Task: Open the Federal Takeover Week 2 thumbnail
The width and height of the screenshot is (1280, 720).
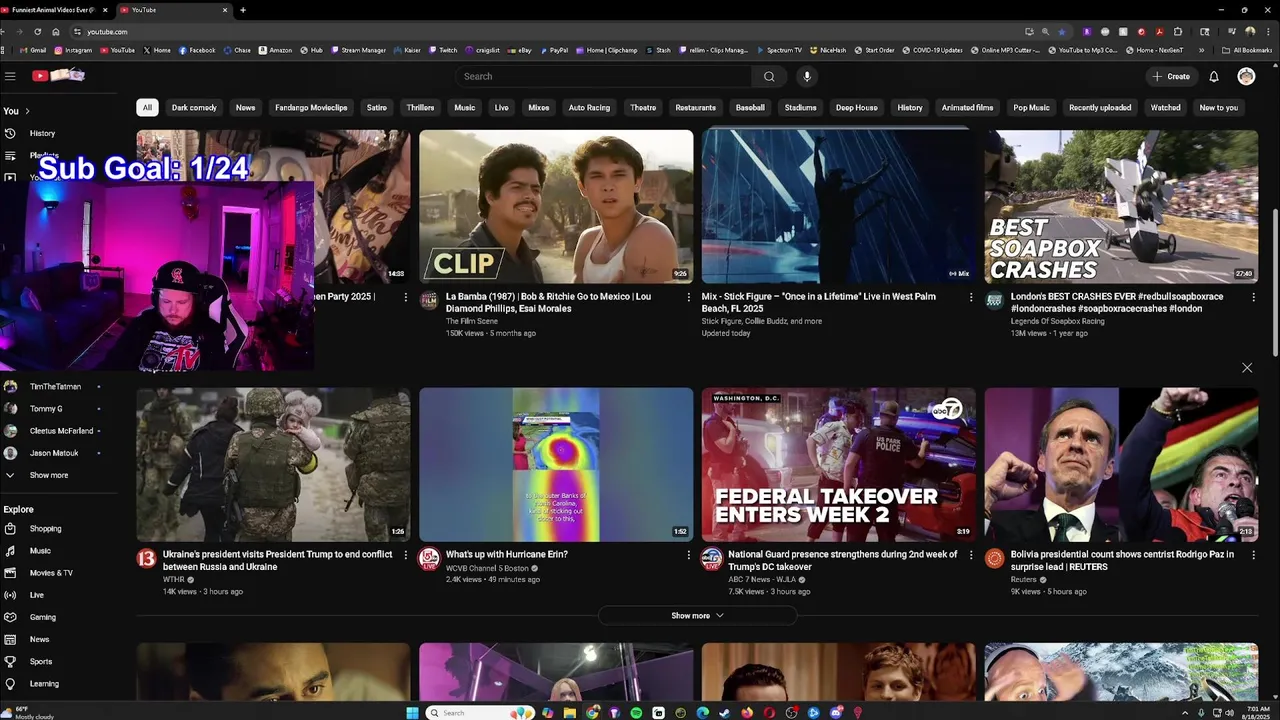Action: click(838, 464)
